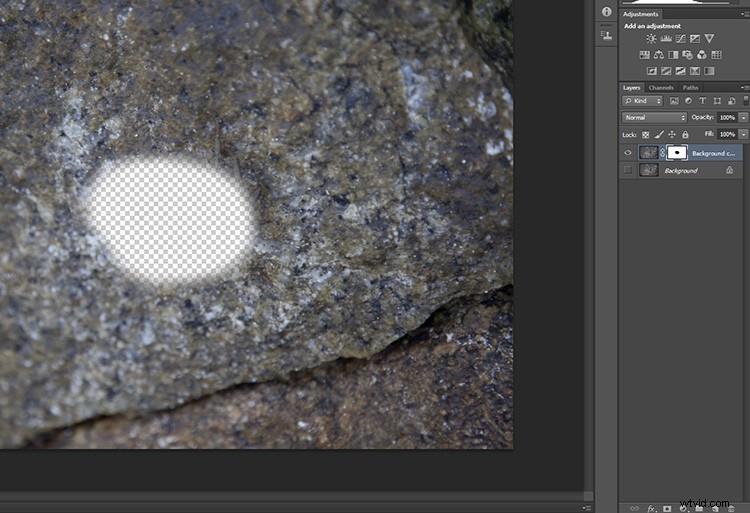Add a Brightness/Contrast adjustment
The width and height of the screenshot is (750, 513).
651,39
